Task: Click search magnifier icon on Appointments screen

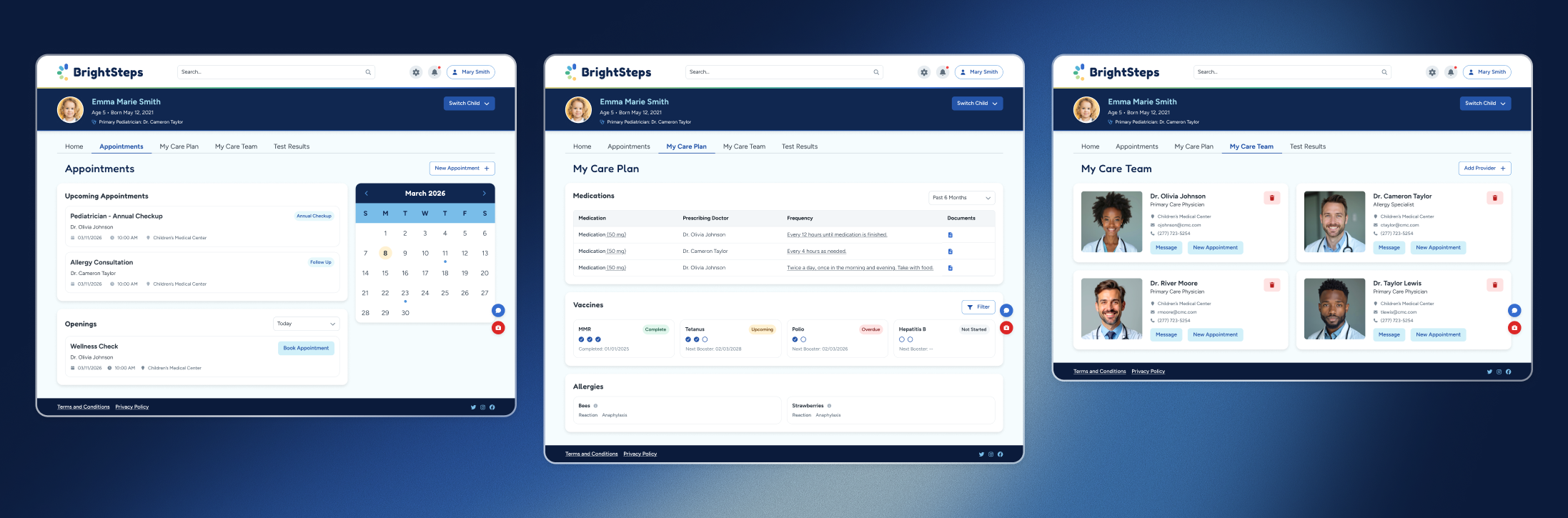Action: [x=368, y=72]
